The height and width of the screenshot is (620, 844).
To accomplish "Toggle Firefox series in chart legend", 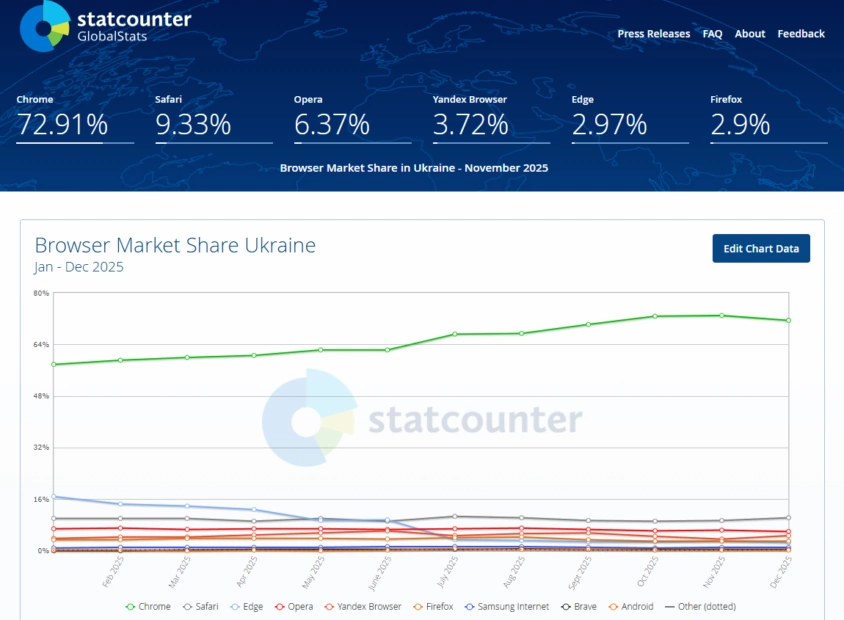I will point(433,607).
